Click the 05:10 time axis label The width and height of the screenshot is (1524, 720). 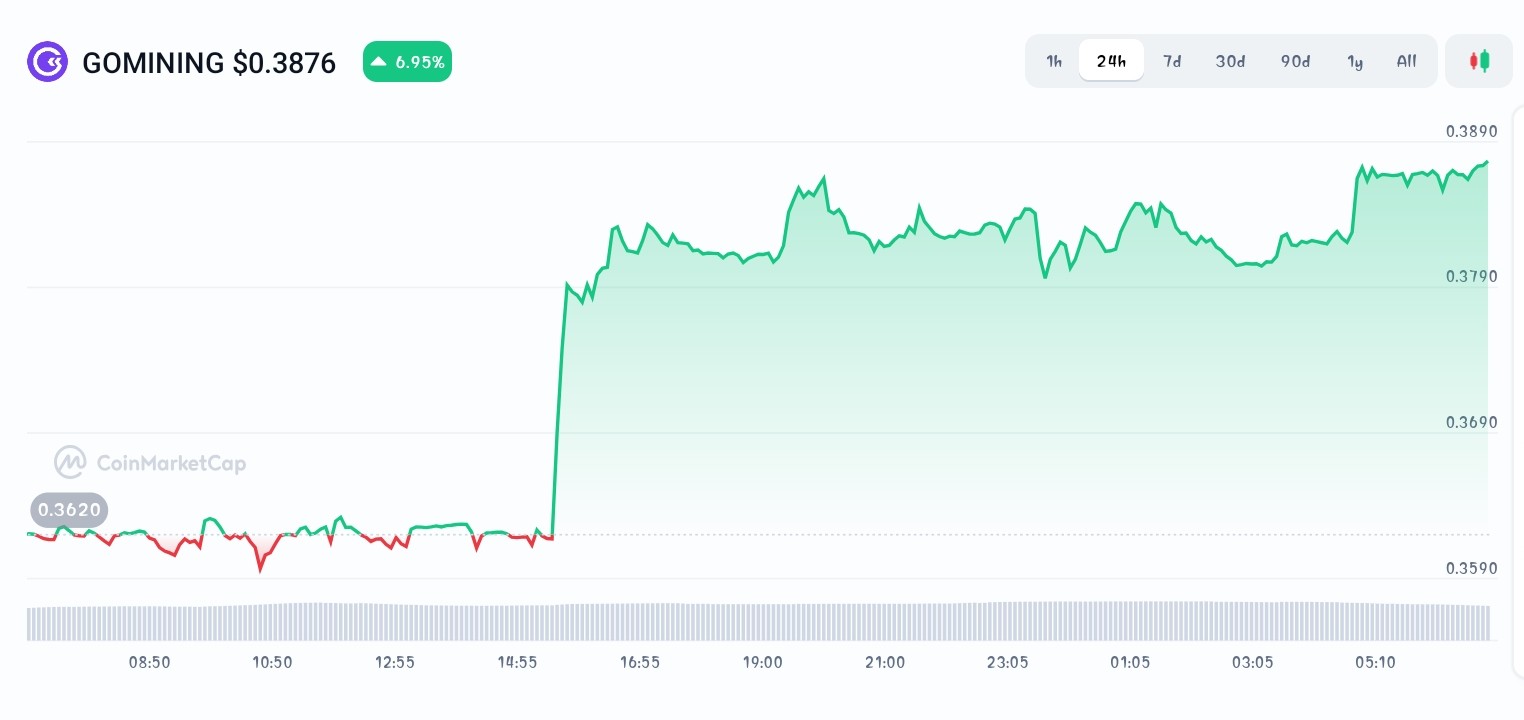[1375, 662]
